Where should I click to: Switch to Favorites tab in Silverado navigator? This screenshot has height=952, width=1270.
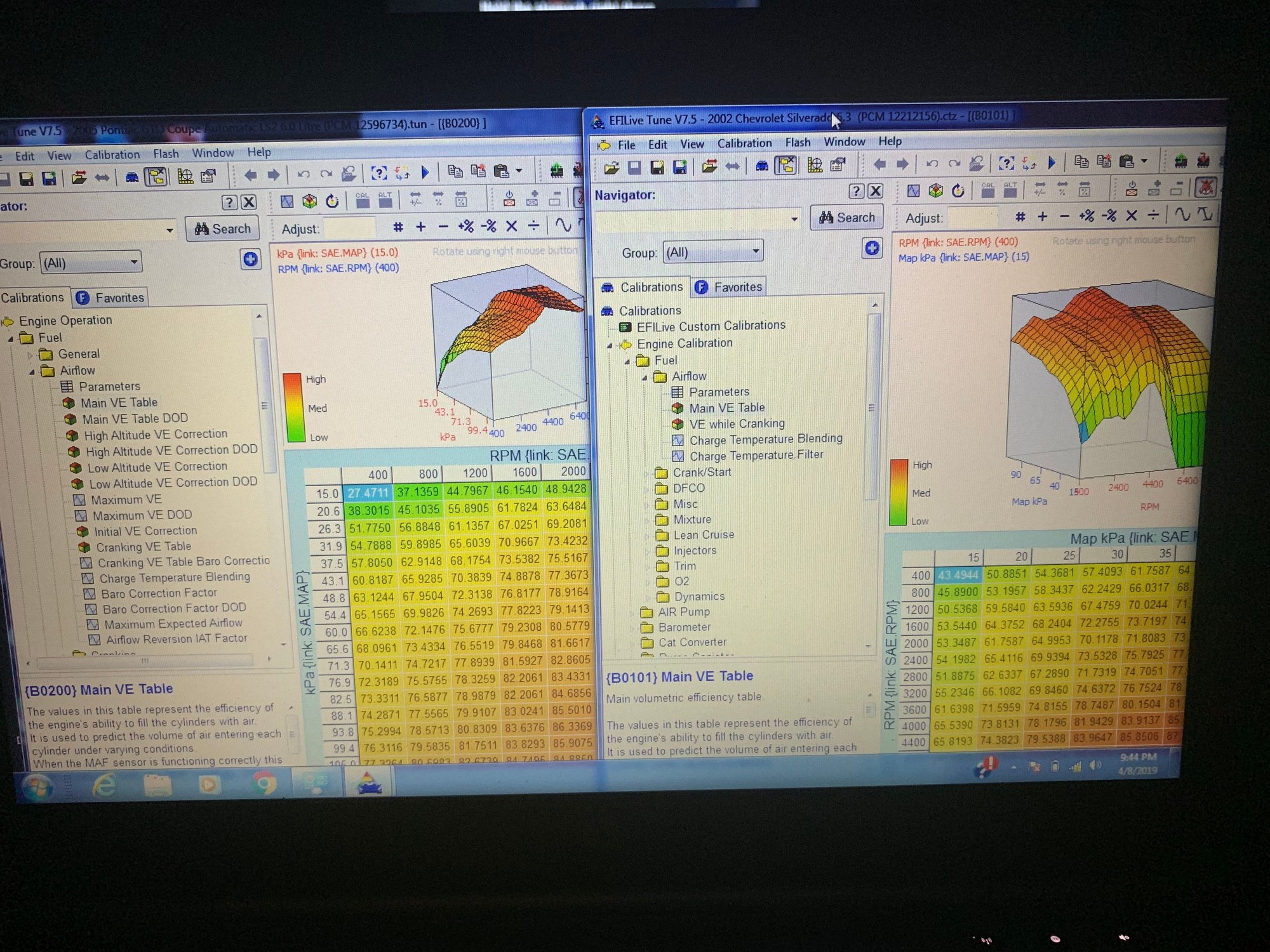tap(729, 287)
